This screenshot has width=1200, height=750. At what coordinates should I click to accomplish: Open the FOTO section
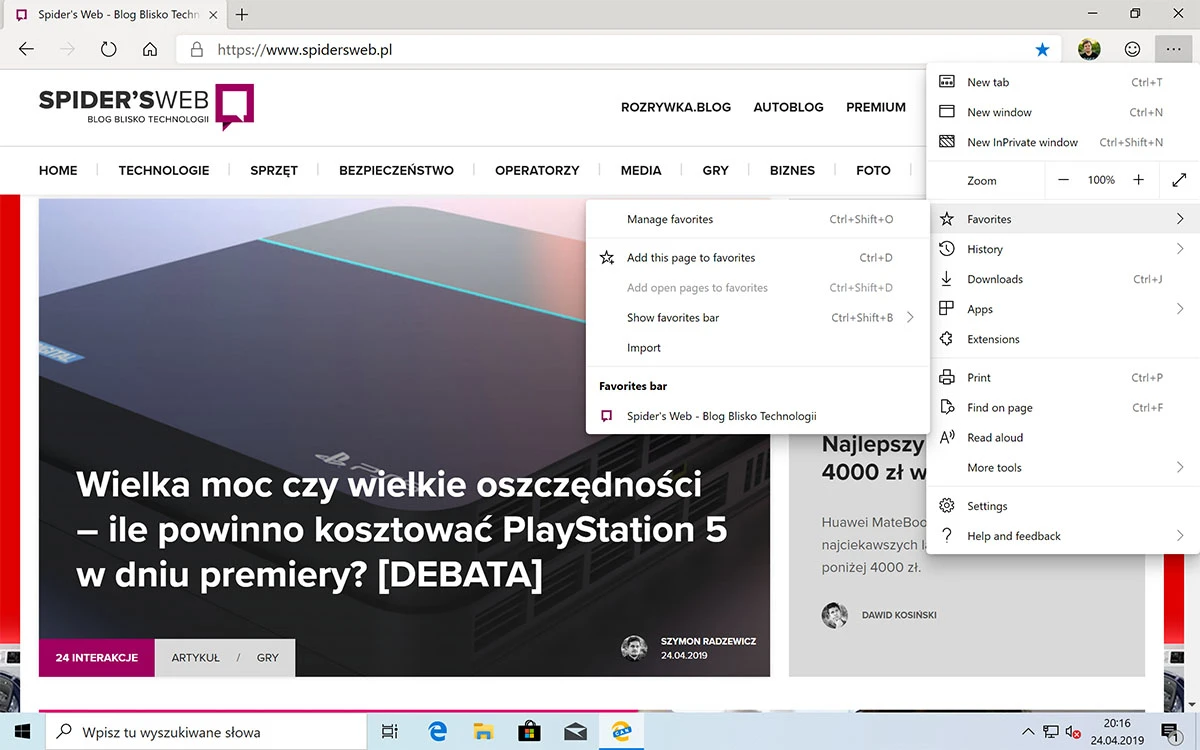tap(873, 170)
